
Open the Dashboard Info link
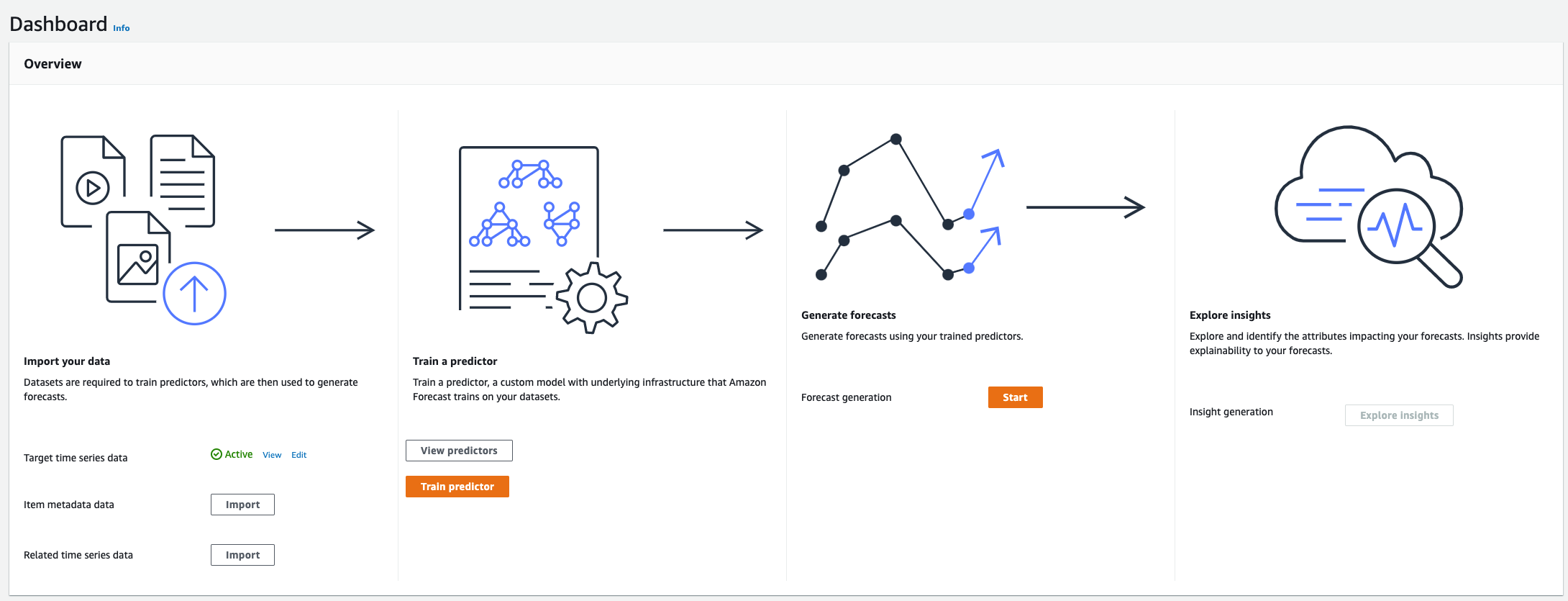[x=122, y=28]
